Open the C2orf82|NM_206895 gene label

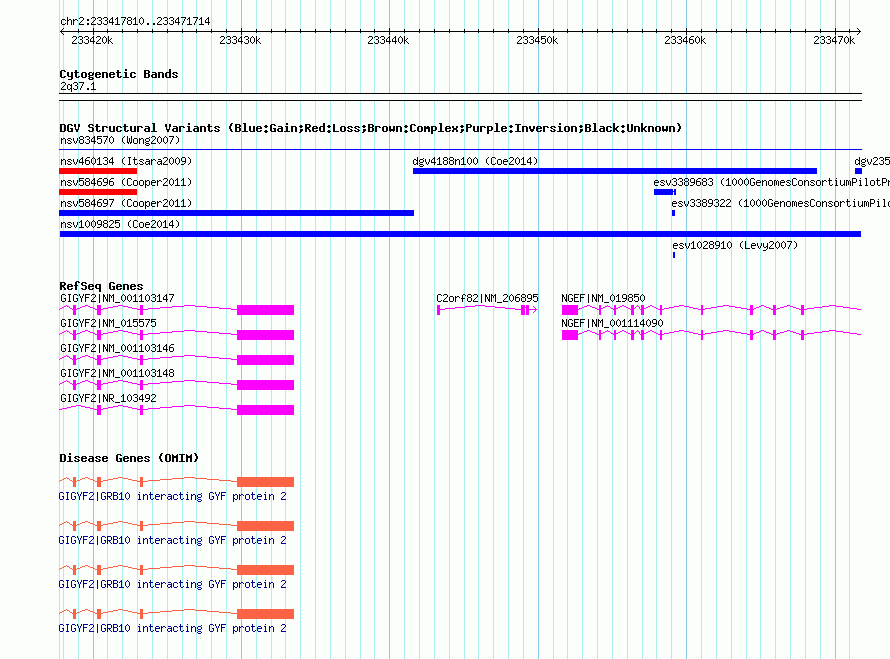coord(487,298)
